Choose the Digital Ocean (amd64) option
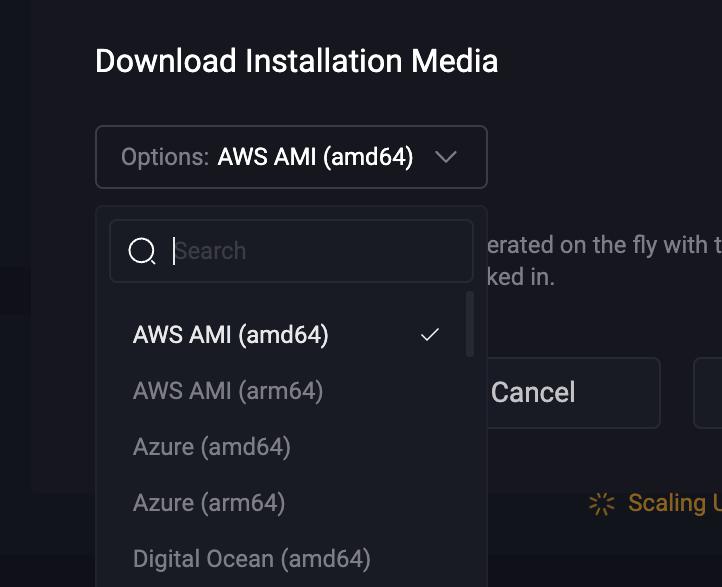Image resolution: width=722 pixels, height=587 pixels. coord(286,559)
